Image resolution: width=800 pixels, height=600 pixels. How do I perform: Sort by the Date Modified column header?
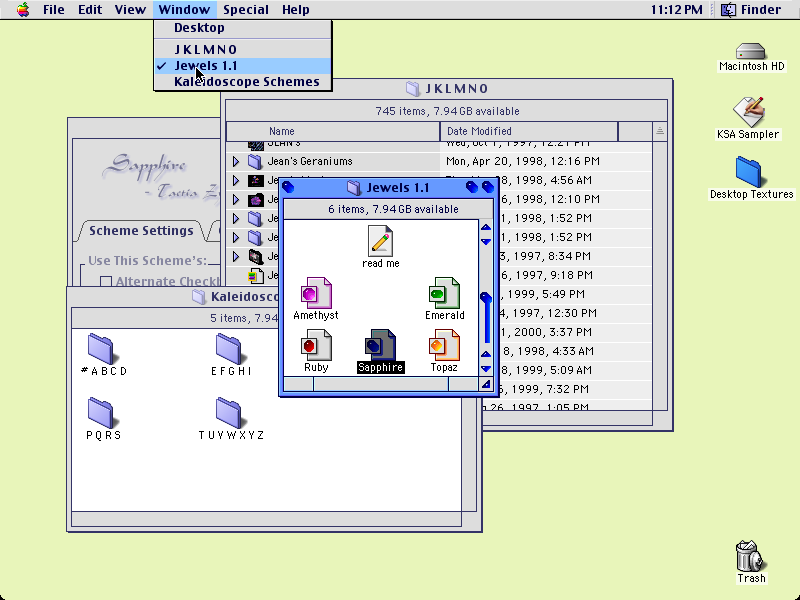(x=529, y=131)
